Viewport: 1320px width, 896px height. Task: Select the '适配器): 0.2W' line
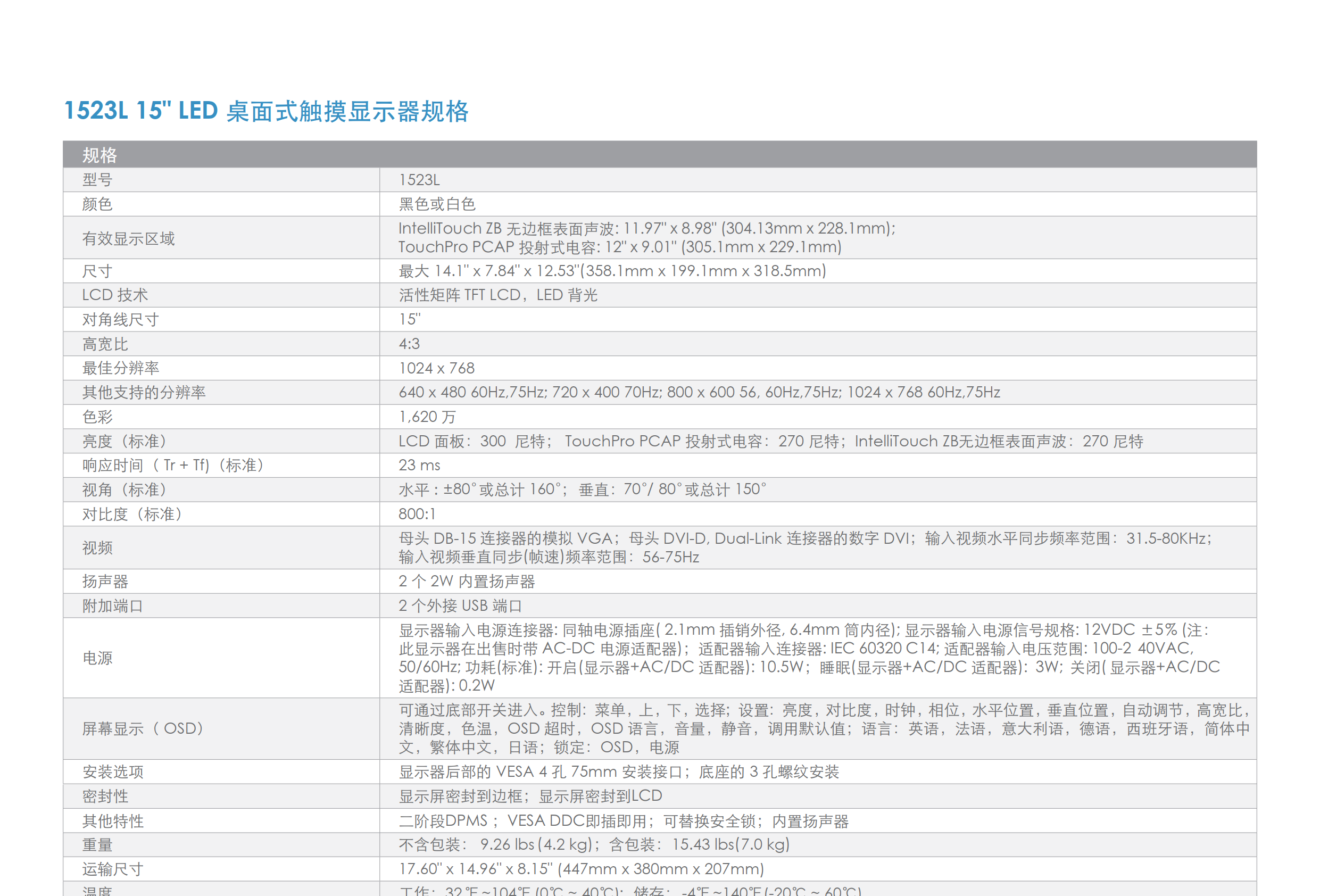[x=446, y=686]
